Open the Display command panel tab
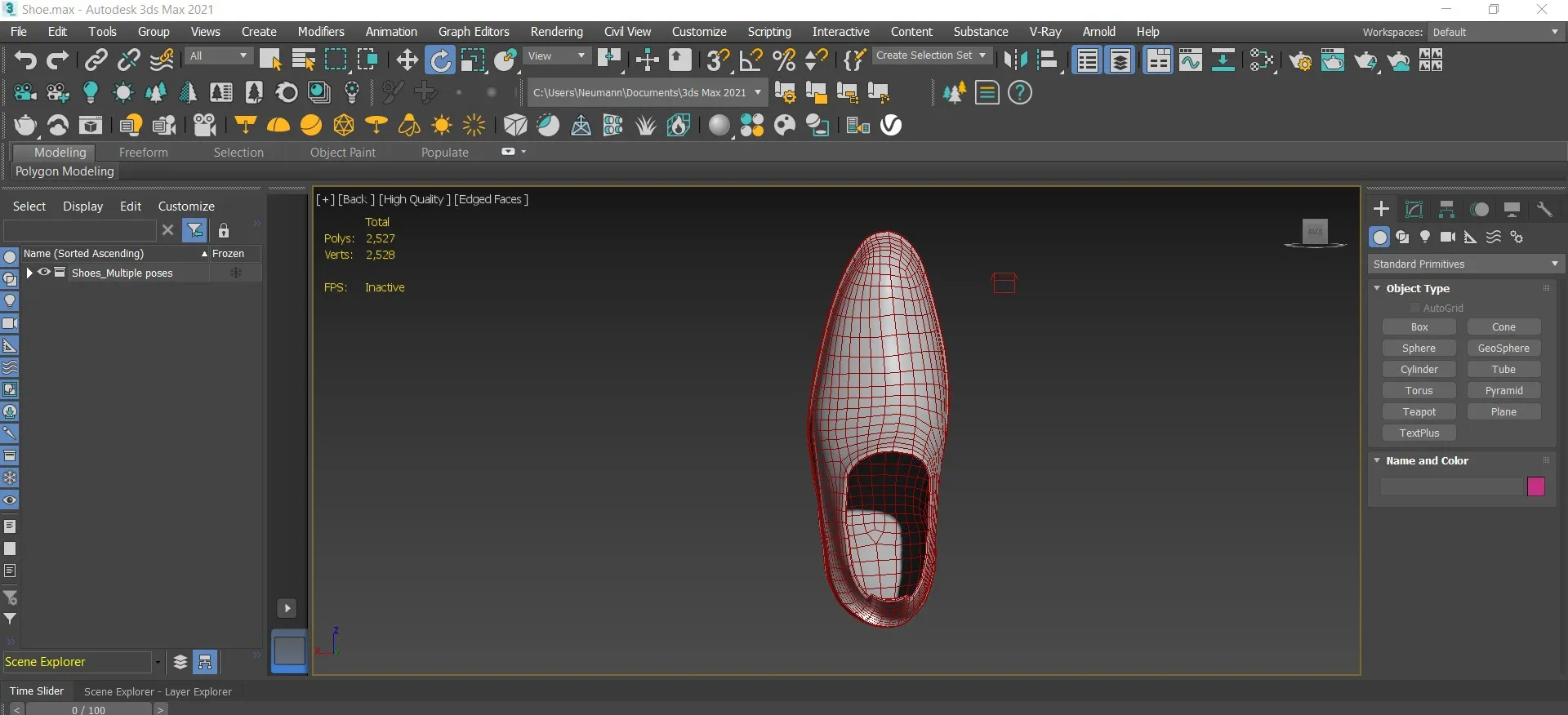 coord(1512,209)
